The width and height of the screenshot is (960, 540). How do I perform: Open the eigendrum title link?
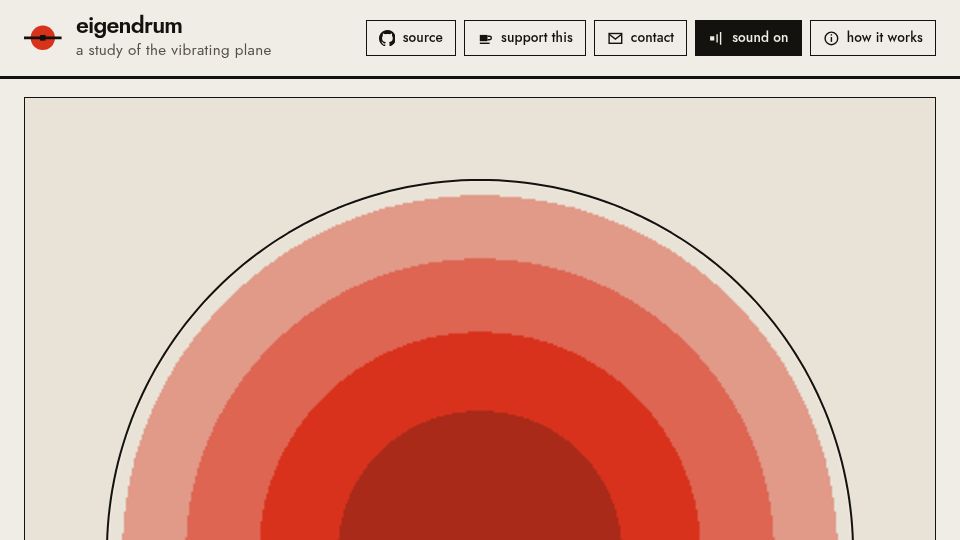click(x=129, y=26)
